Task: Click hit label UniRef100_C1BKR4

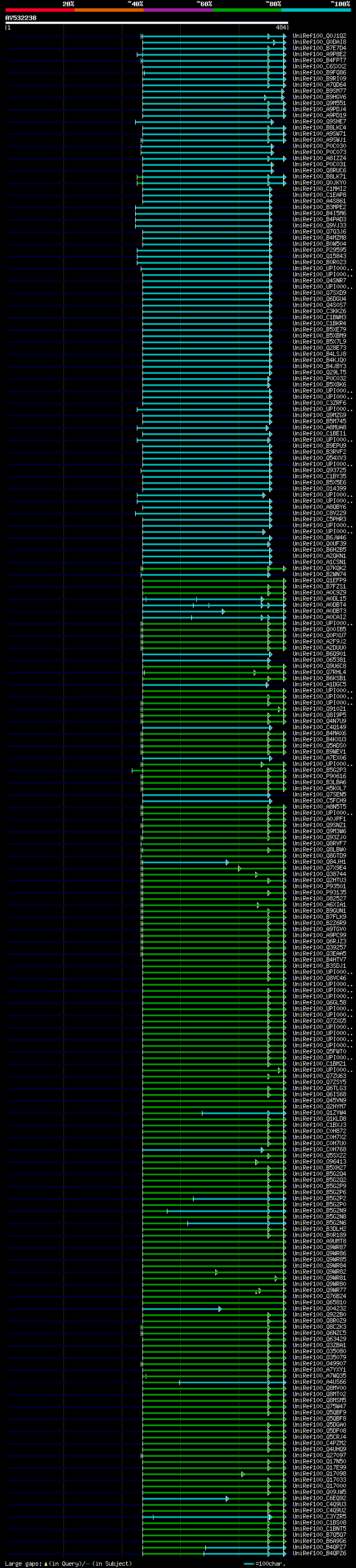Action: (x=319, y=323)
